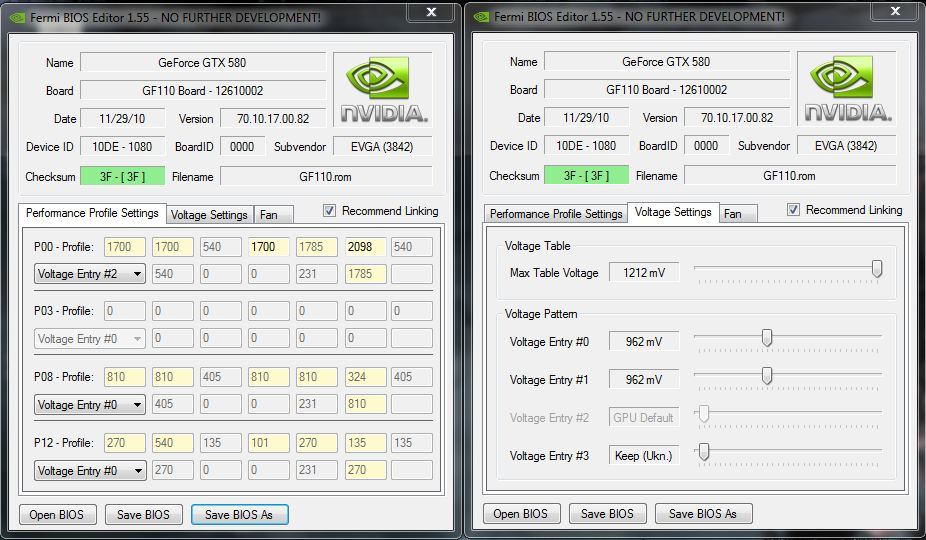This screenshot has height=540, width=926.
Task: Click the Voltage Entry #0 slider handle
Action: 767,337
